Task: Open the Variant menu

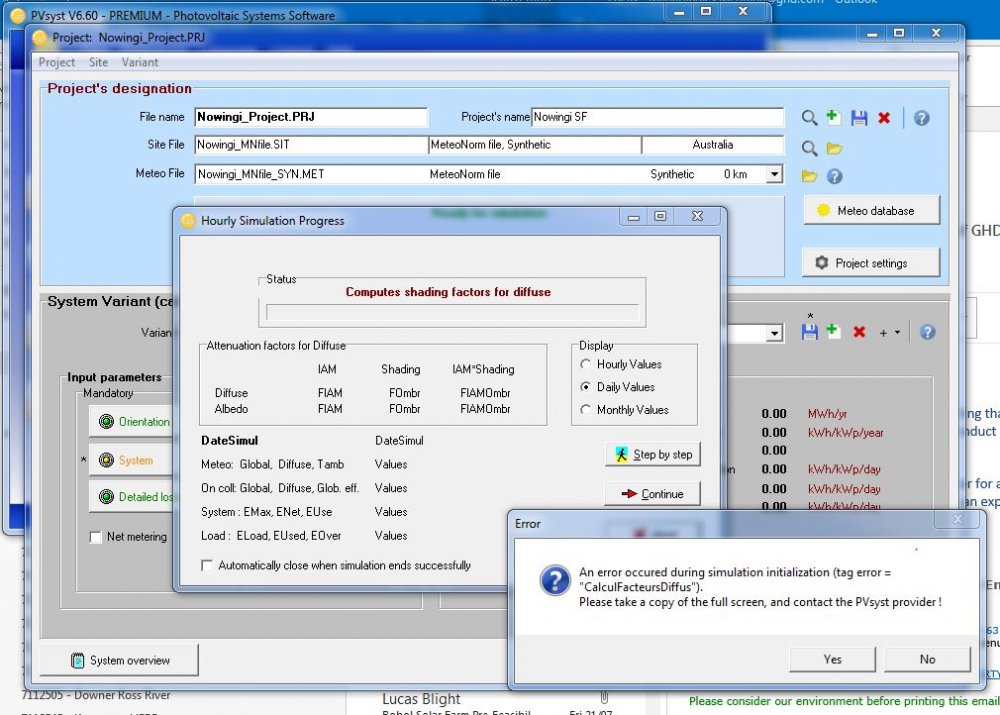Action: [x=140, y=62]
